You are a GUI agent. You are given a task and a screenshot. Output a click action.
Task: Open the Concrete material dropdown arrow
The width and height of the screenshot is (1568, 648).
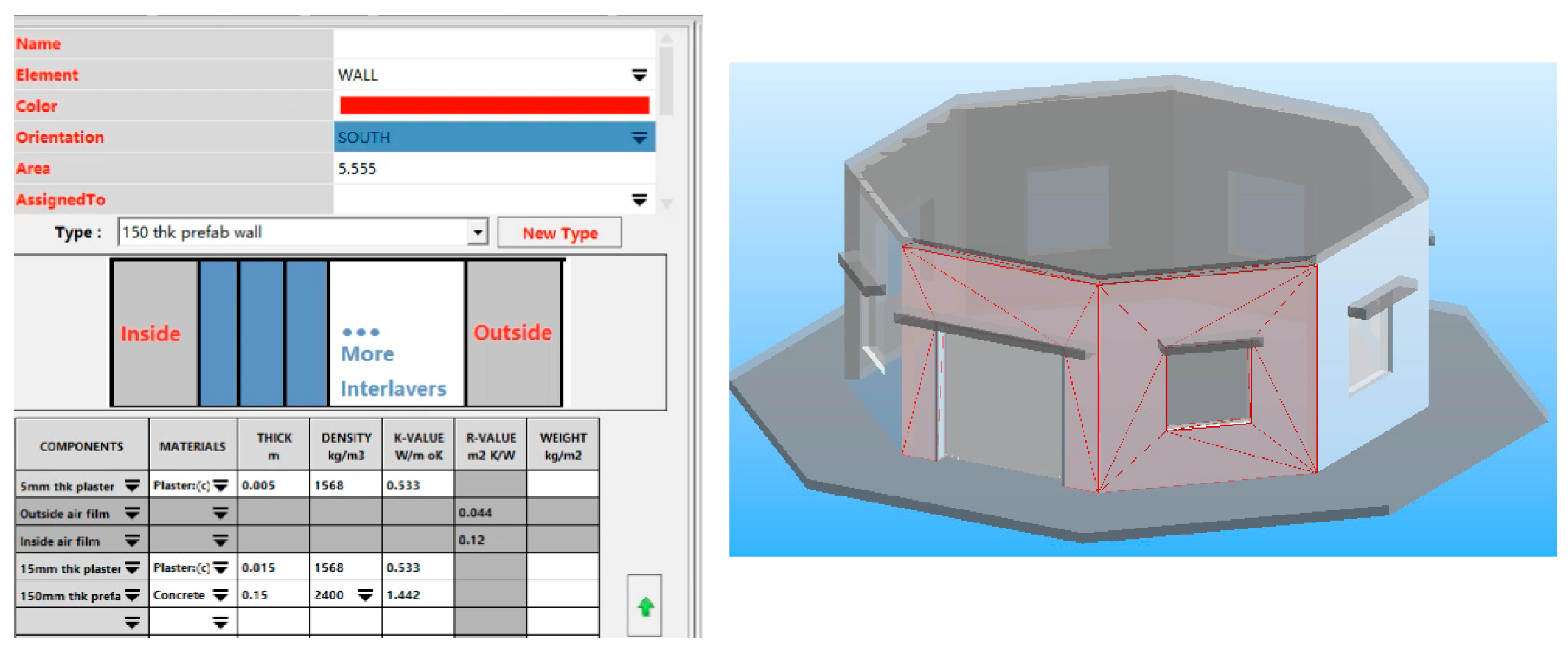(221, 596)
